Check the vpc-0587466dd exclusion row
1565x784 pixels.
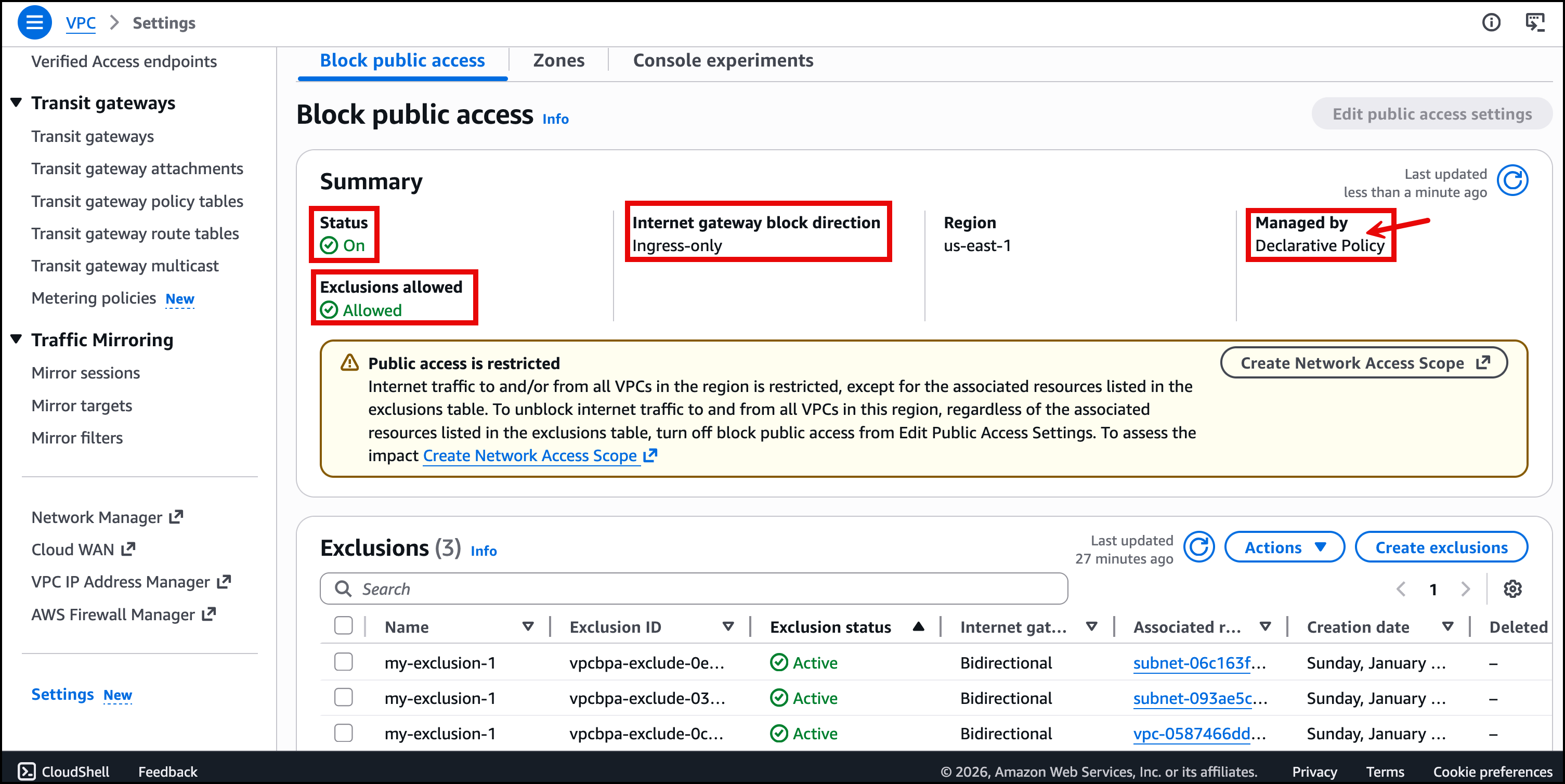[343, 733]
